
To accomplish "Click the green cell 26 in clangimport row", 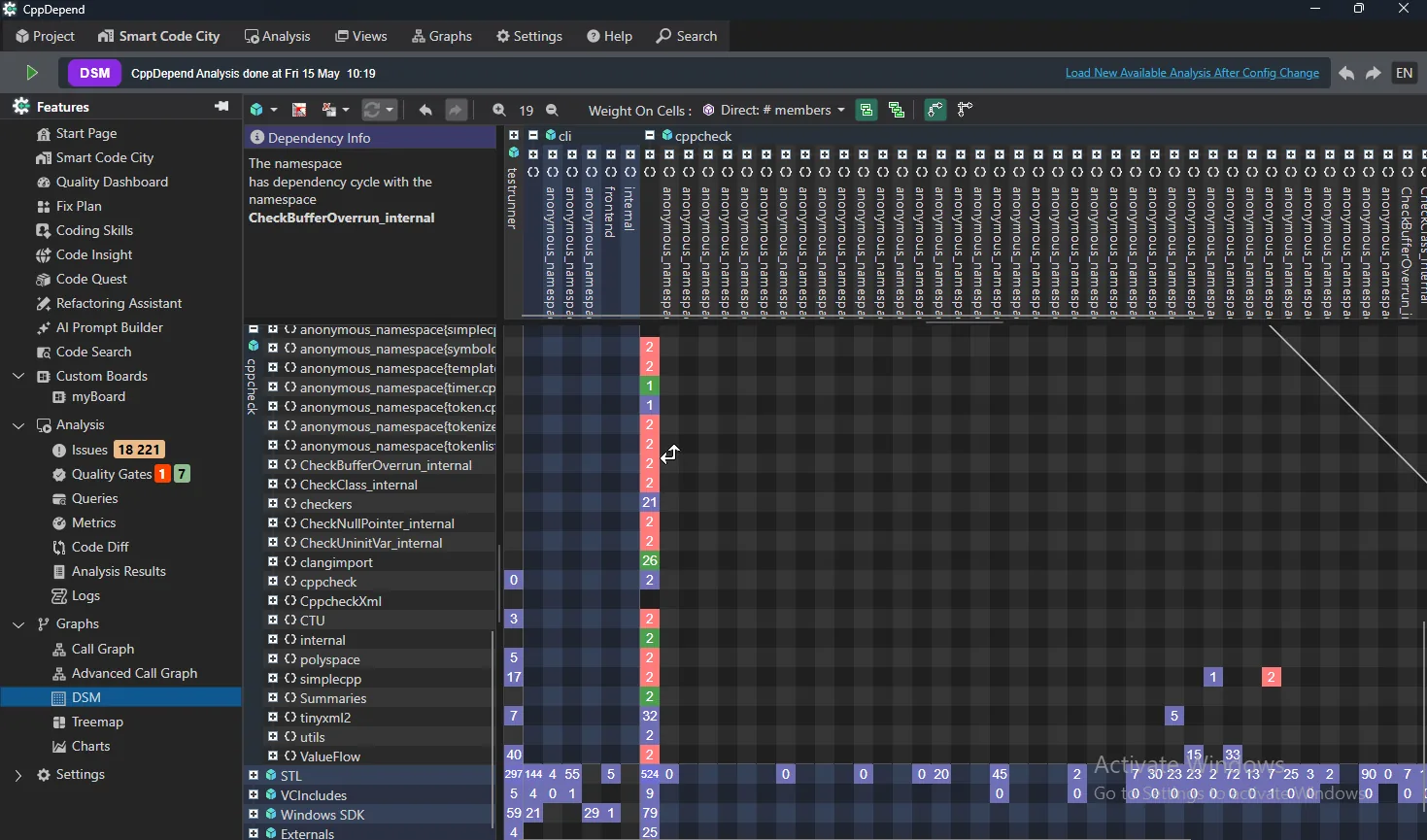I will pos(650,560).
